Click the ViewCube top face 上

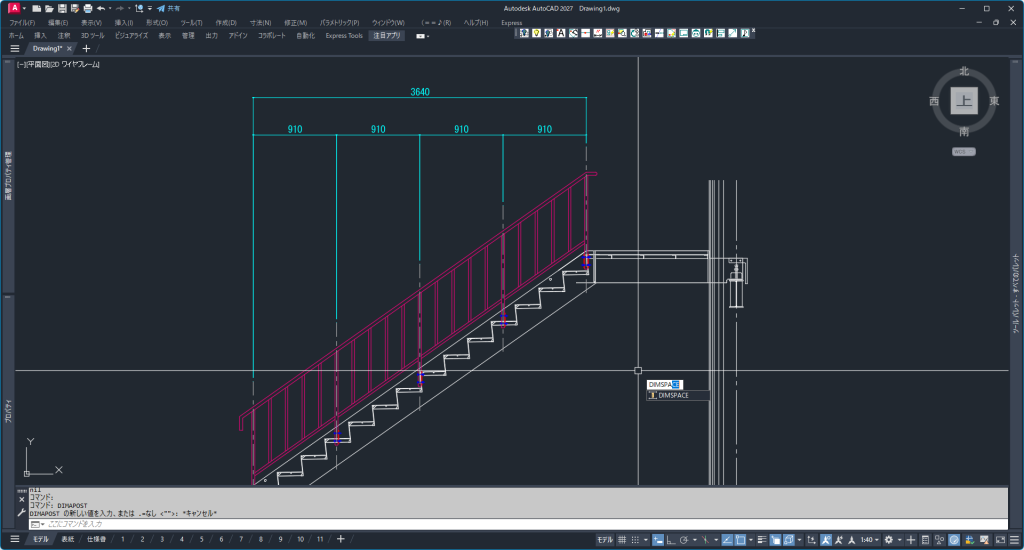[x=964, y=101]
